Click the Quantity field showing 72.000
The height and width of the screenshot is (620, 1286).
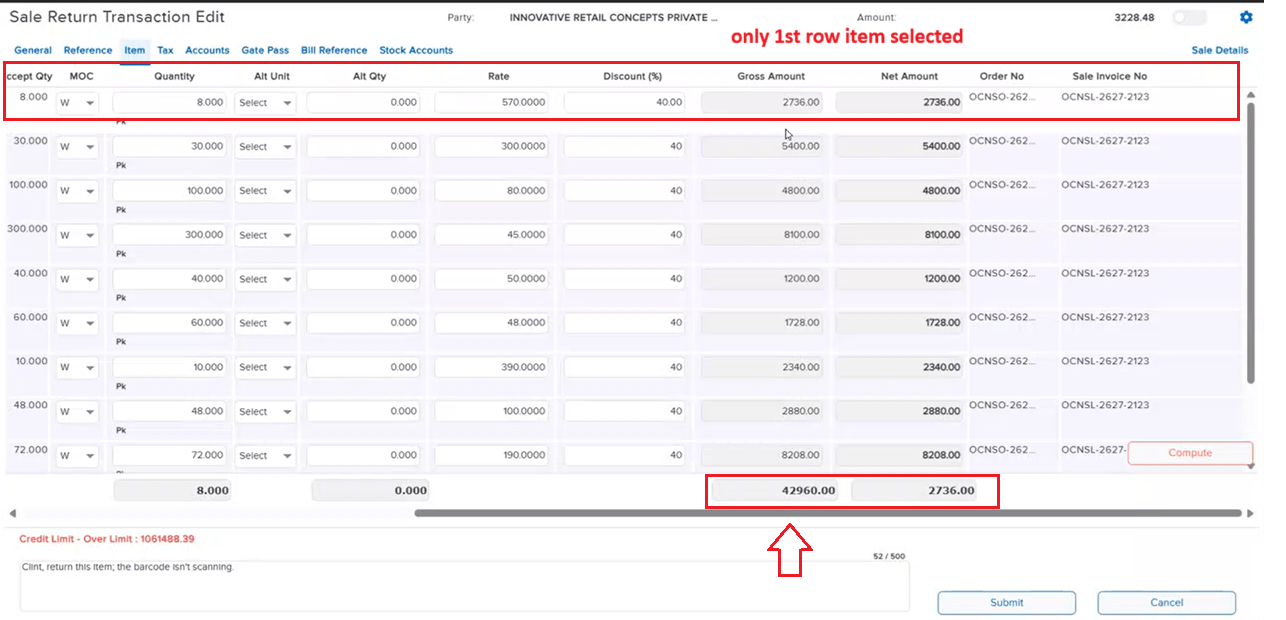[x=170, y=455]
